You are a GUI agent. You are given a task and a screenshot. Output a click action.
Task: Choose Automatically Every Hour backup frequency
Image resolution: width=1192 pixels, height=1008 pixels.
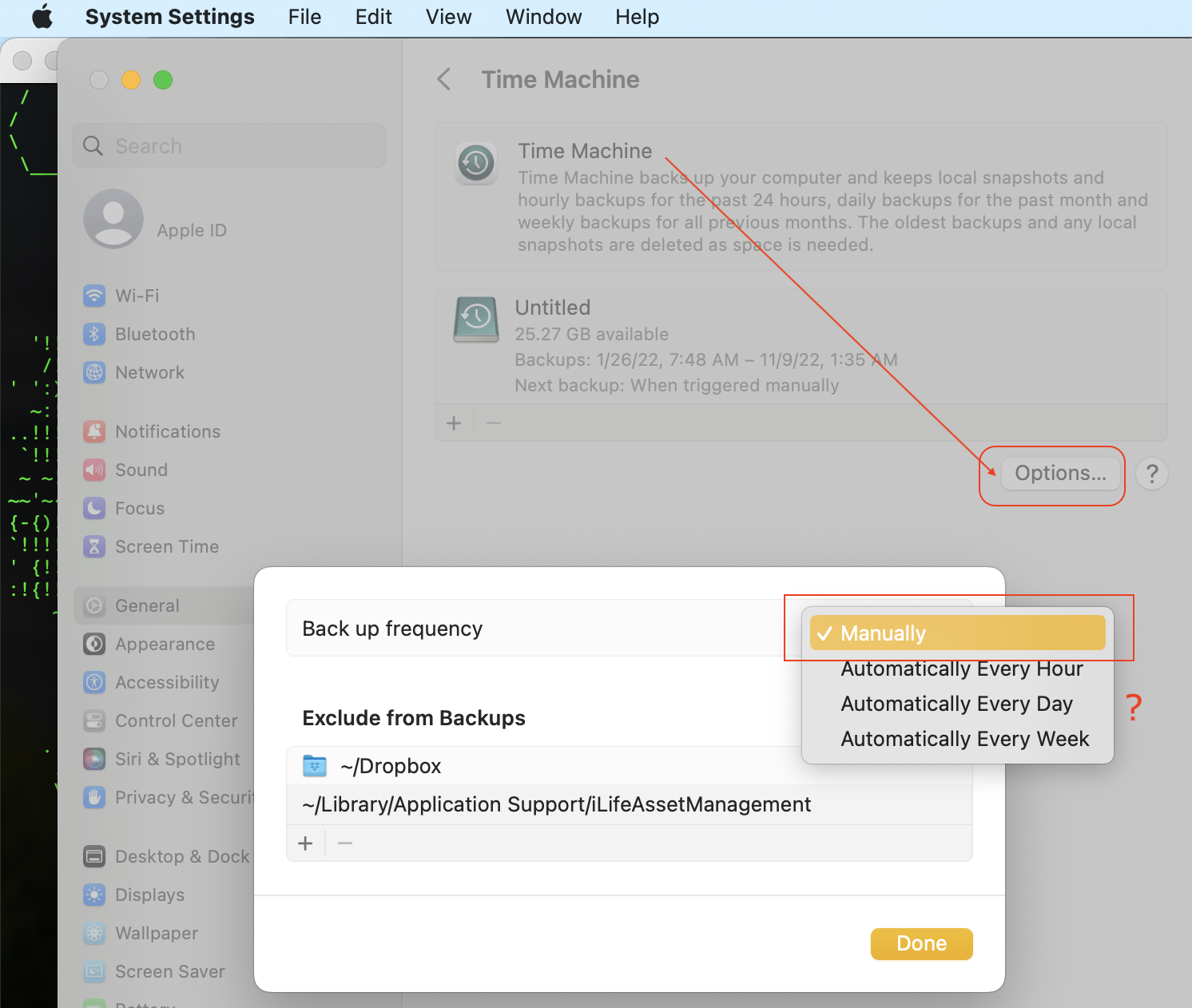962,669
